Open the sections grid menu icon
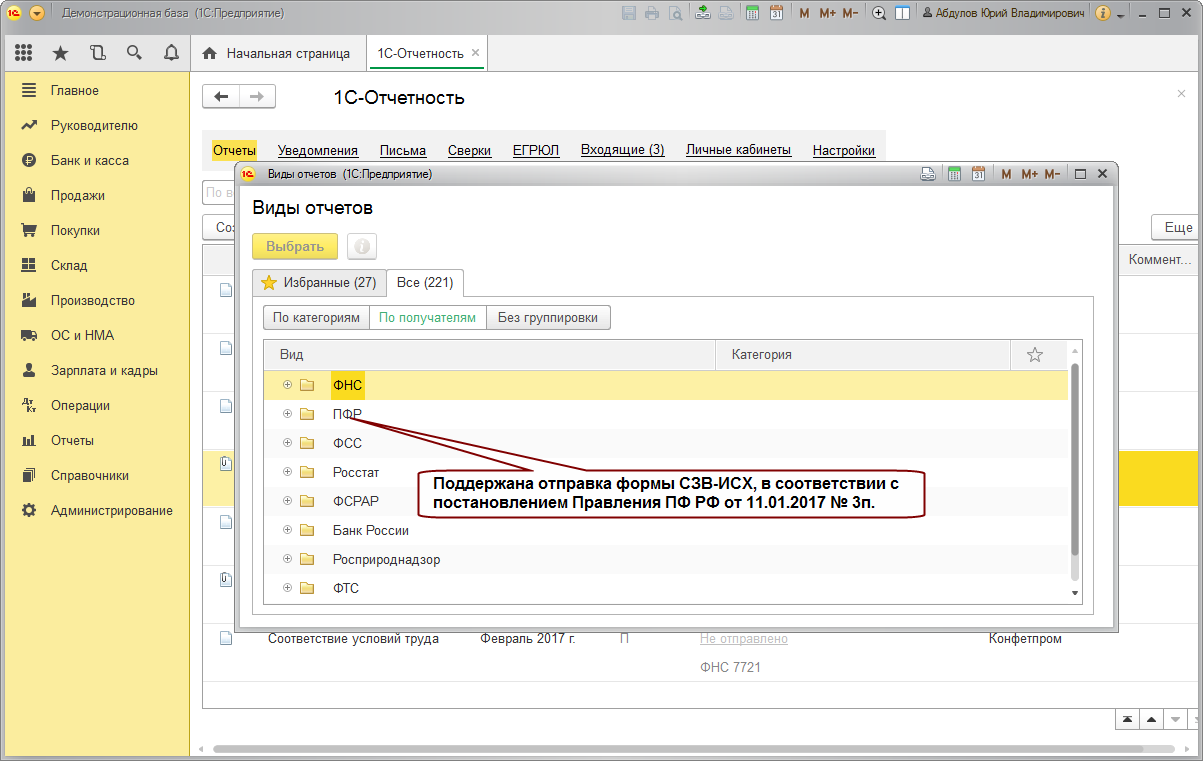1203x761 pixels. [x=24, y=53]
